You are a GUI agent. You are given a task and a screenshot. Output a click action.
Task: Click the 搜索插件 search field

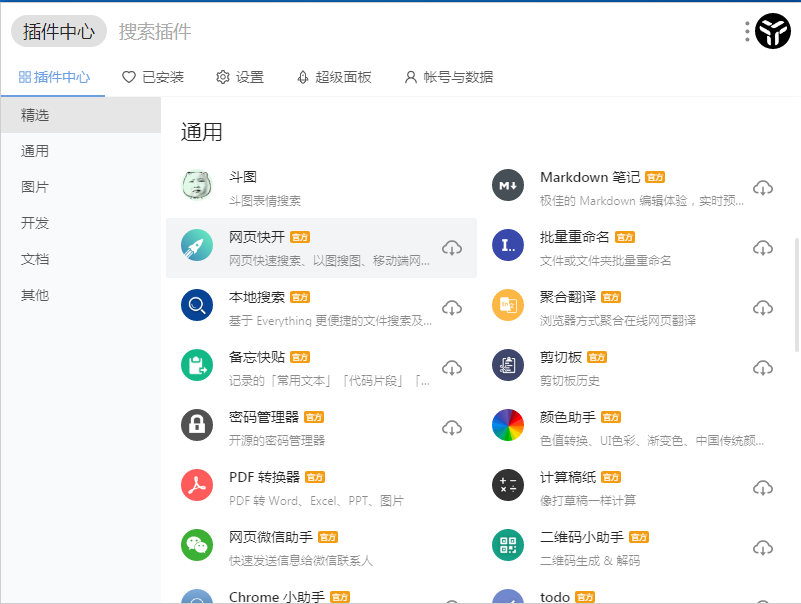300,32
